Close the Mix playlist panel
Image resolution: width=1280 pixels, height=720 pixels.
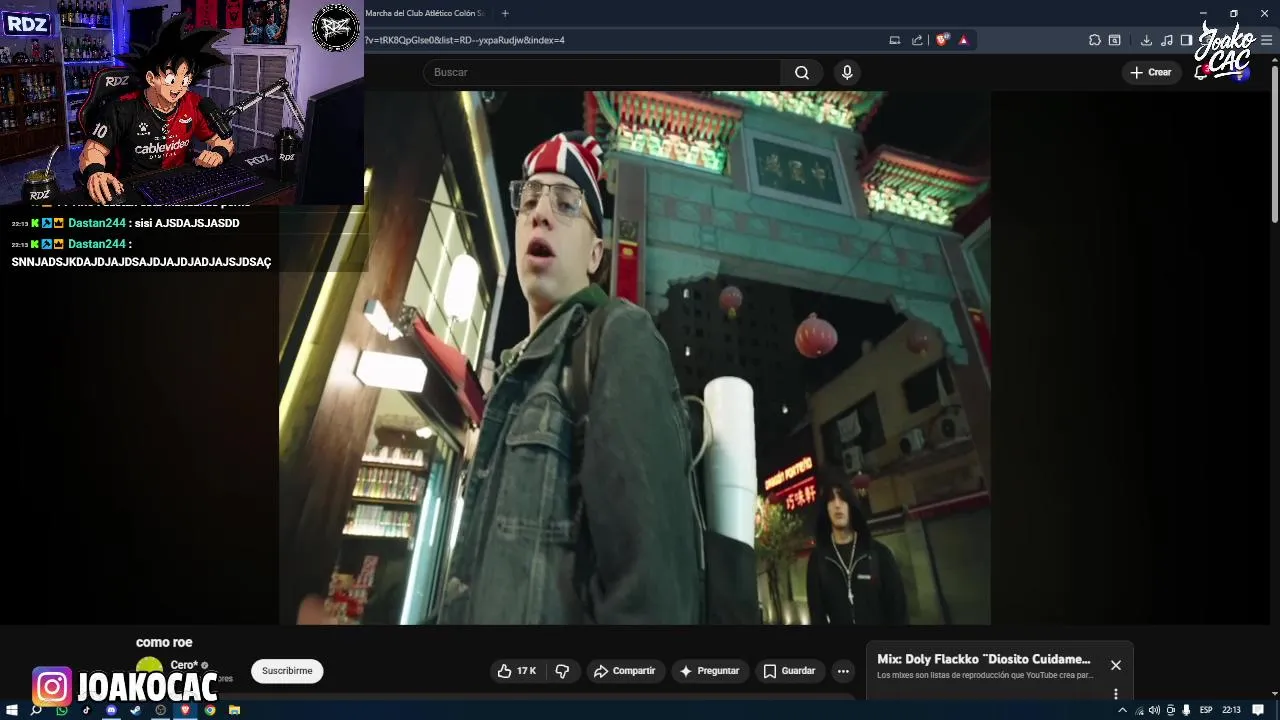[1116, 665]
